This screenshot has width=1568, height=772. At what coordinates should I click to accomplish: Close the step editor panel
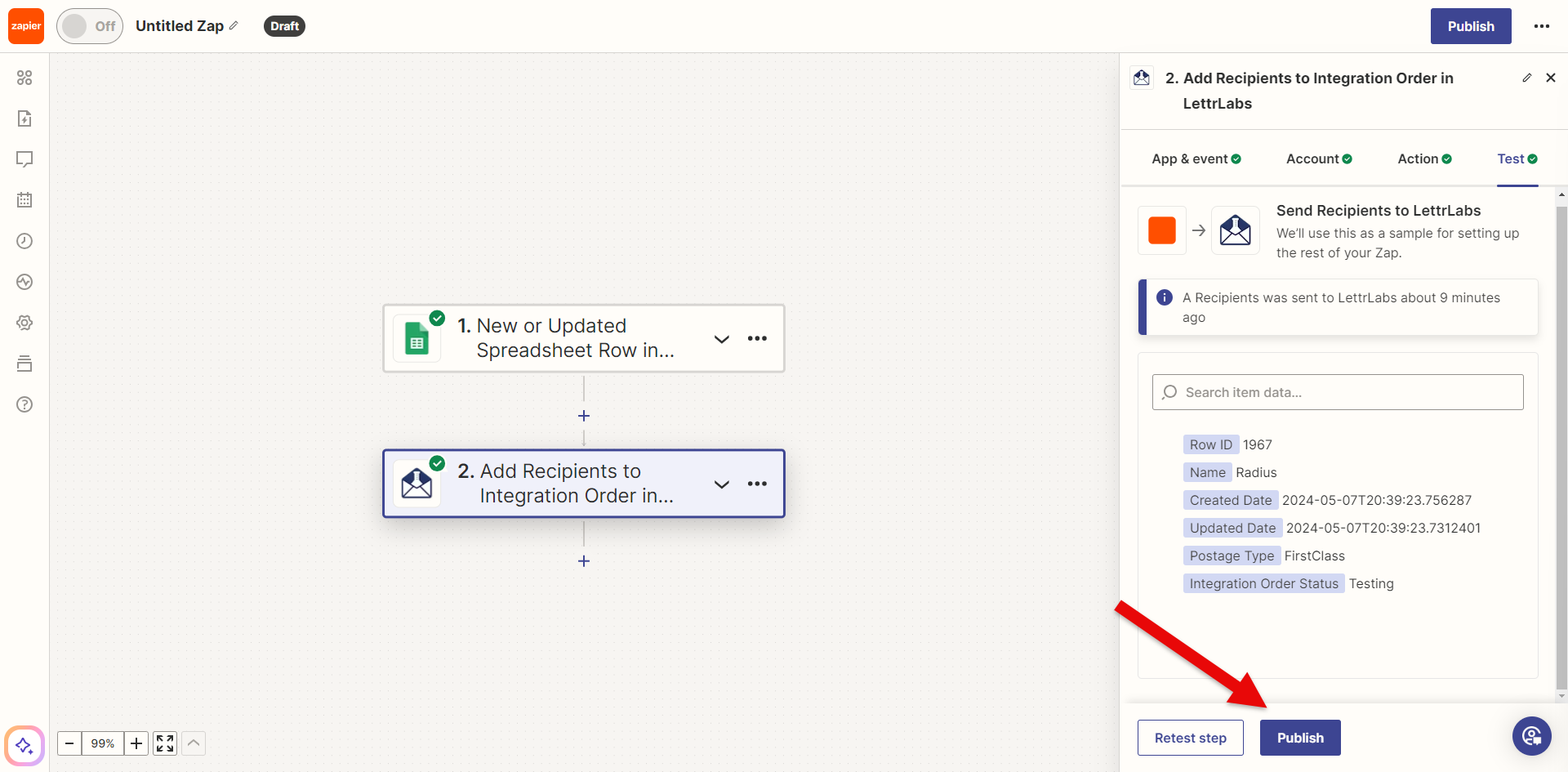pyautogui.click(x=1551, y=78)
